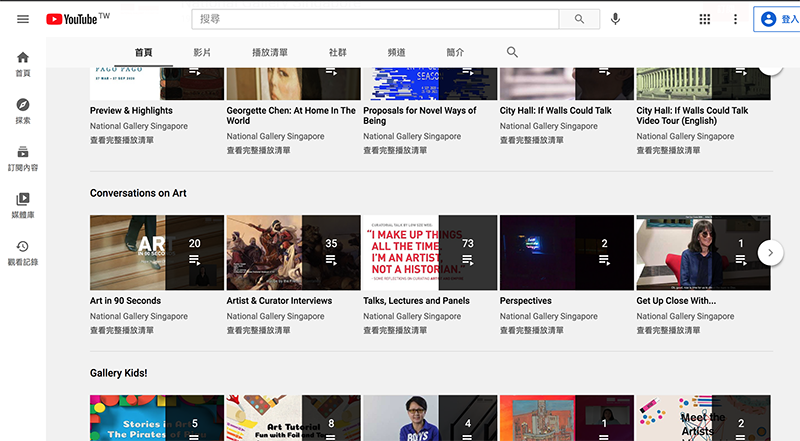Click the YouTube logo
Viewport: 800px width, 441px height.
78,19
